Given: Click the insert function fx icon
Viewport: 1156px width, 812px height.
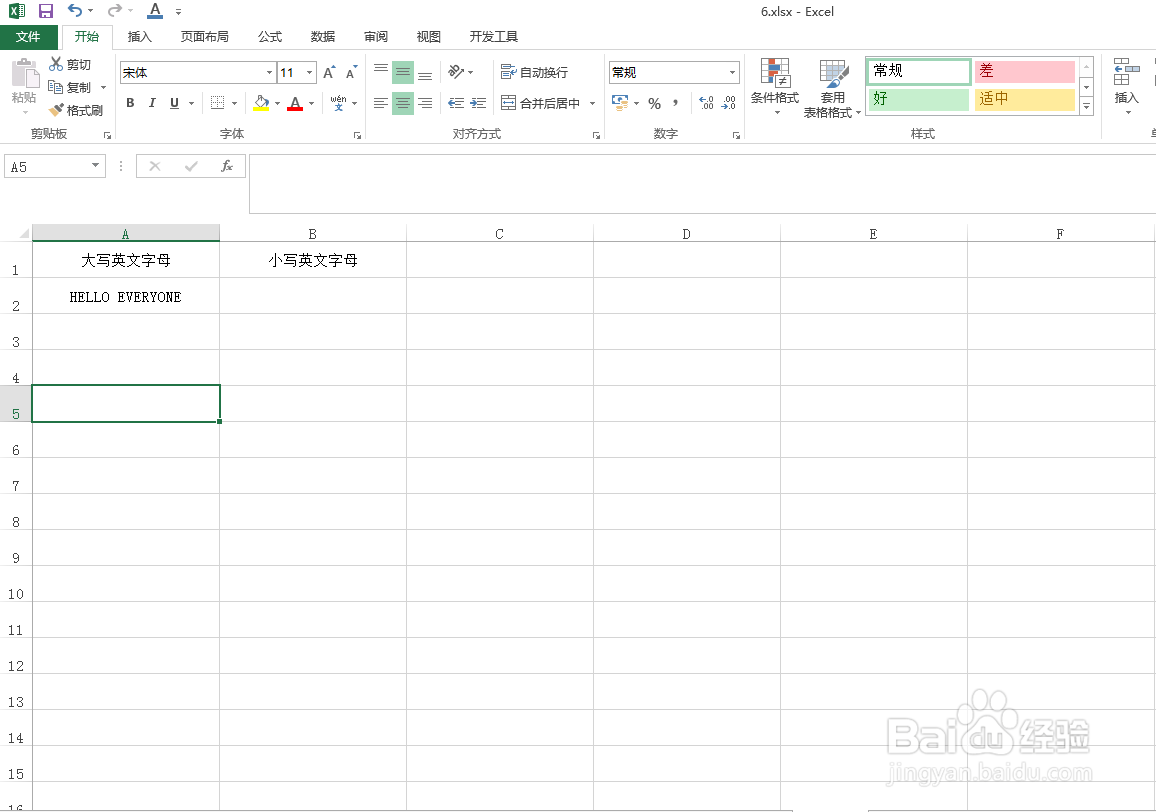Looking at the screenshot, I should [x=227, y=166].
